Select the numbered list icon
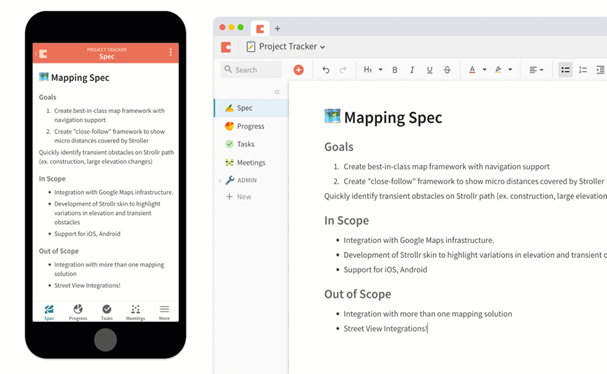 [x=583, y=70]
